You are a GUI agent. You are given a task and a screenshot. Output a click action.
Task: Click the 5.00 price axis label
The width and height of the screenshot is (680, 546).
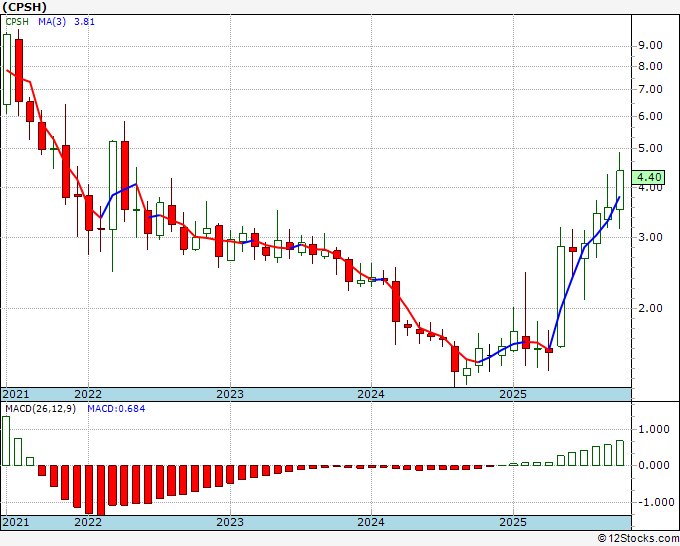click(x=650, y=148)
